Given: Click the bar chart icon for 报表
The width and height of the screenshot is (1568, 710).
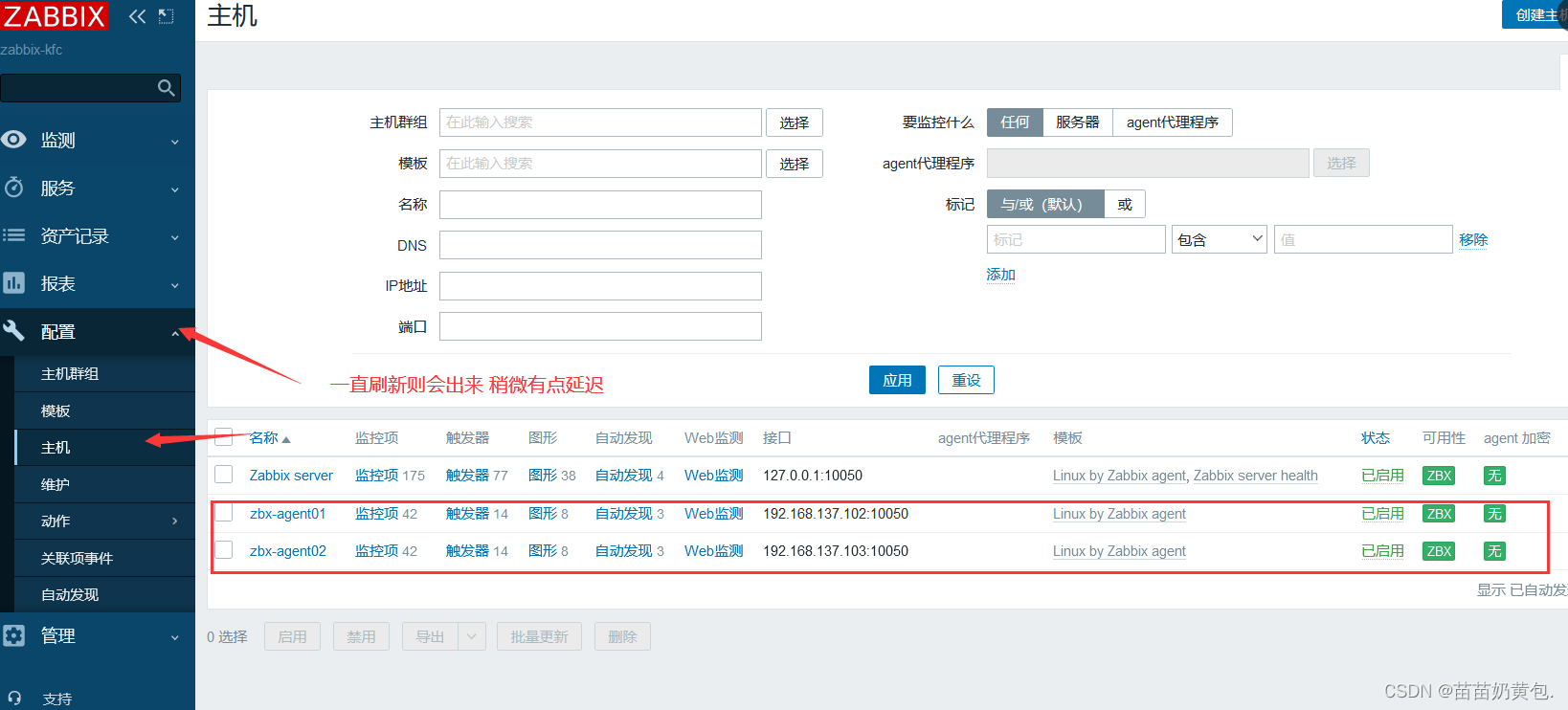Looking at the screenshot, I should coord(13,283).
